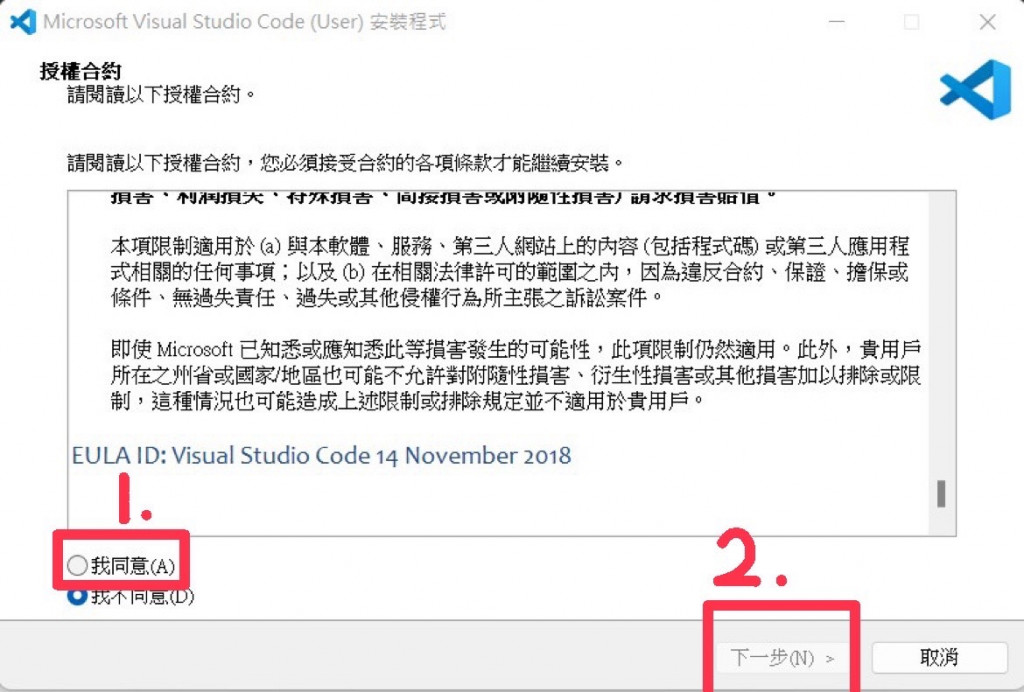Screen dimensions: 1024x692
Task: Click the 下一步(N) > button
Action: tap(782, 657)
